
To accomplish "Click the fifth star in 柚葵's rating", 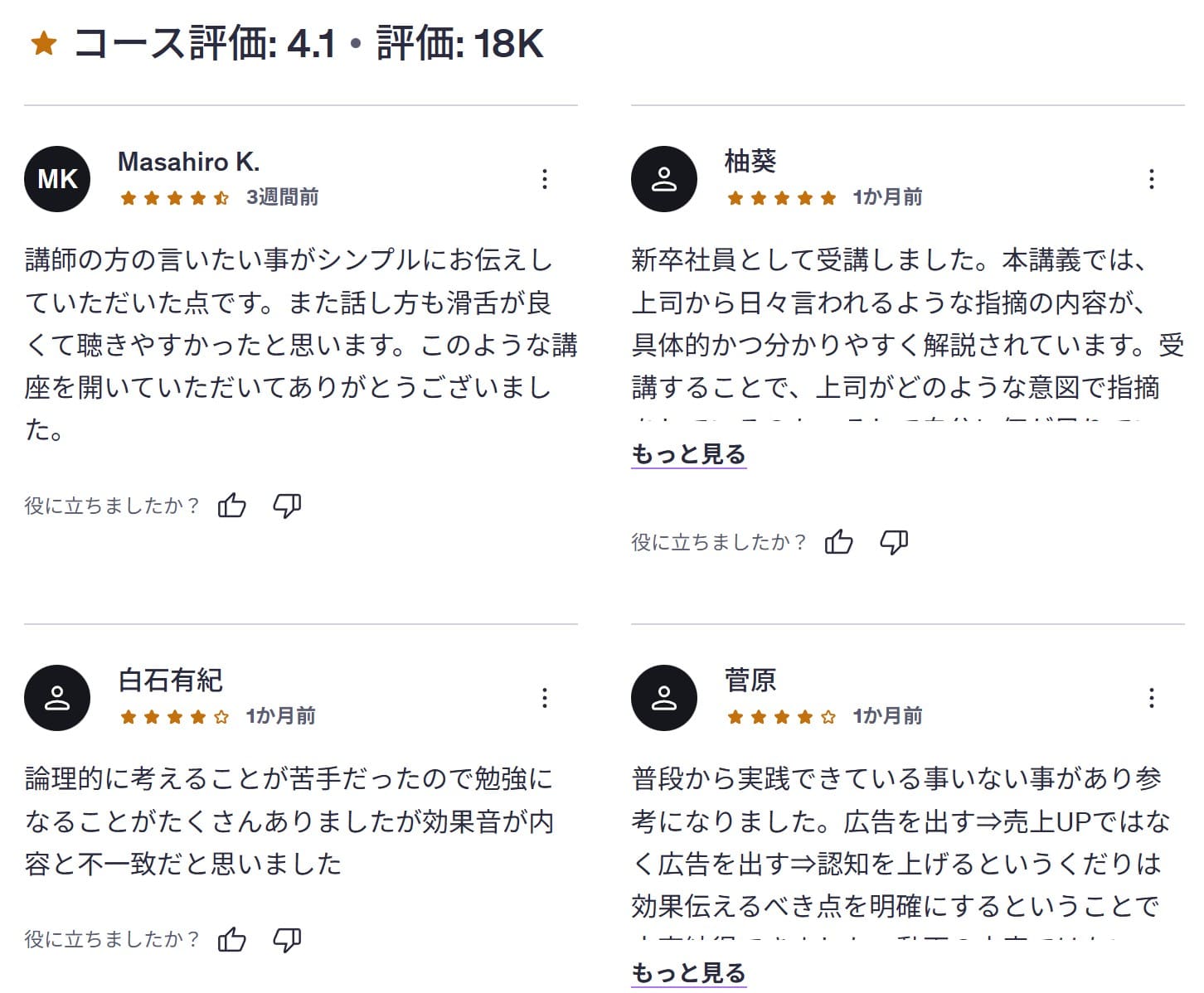I will (x=827, y=198).
